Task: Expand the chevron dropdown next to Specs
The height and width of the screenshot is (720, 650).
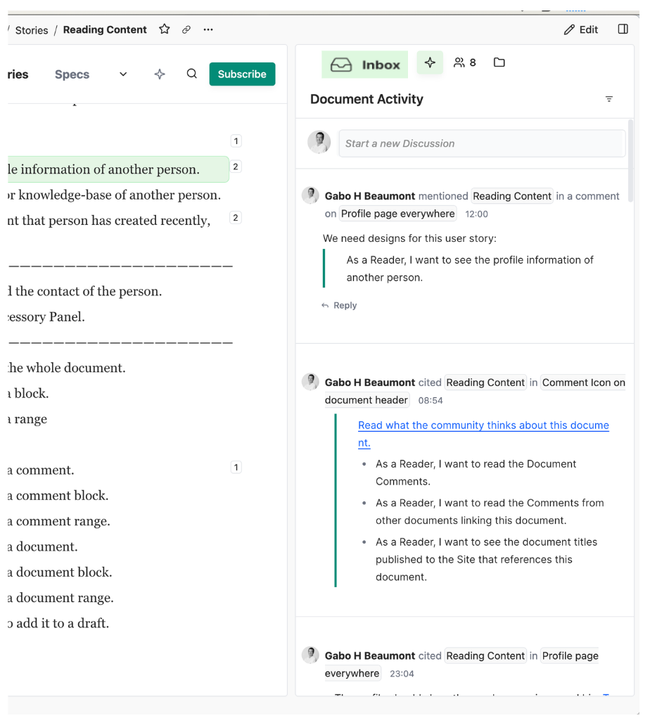Action: (x=123, y=74)
